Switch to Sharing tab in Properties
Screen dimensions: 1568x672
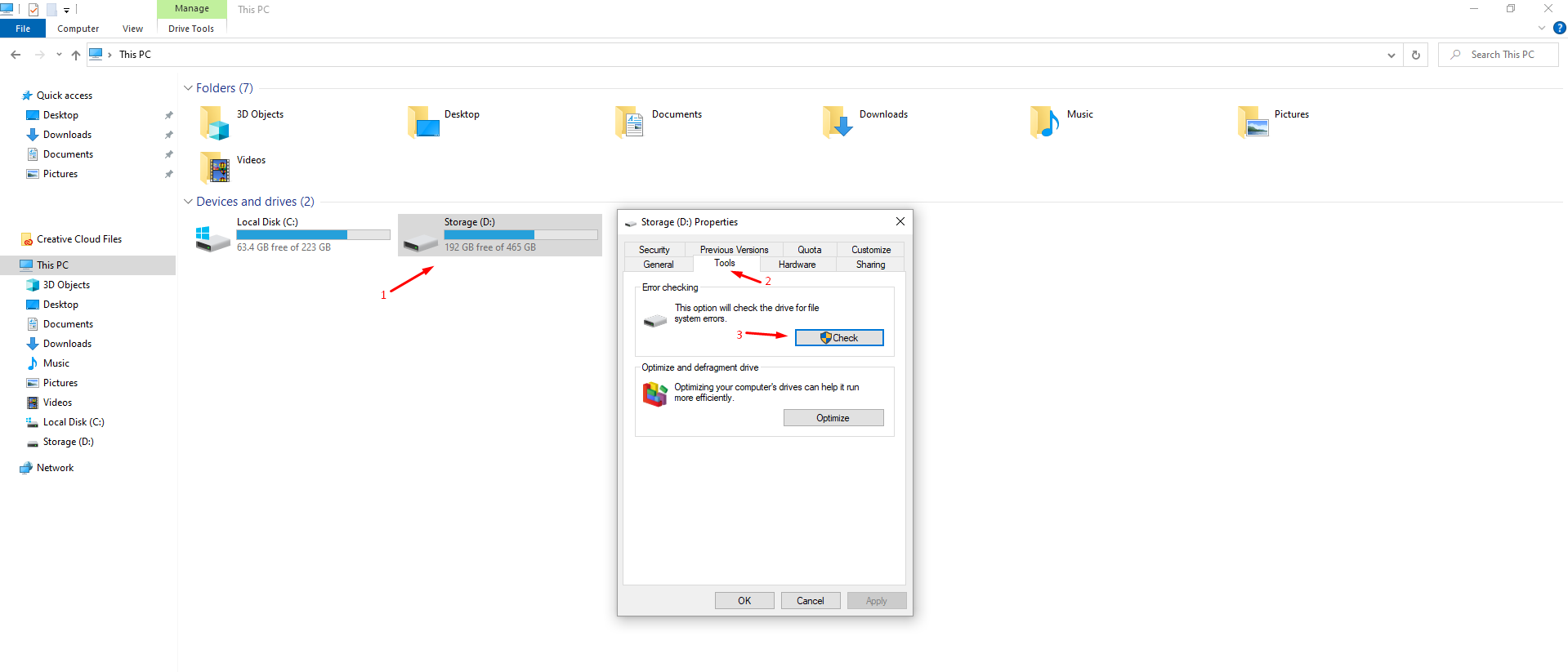tap(871, 265)
